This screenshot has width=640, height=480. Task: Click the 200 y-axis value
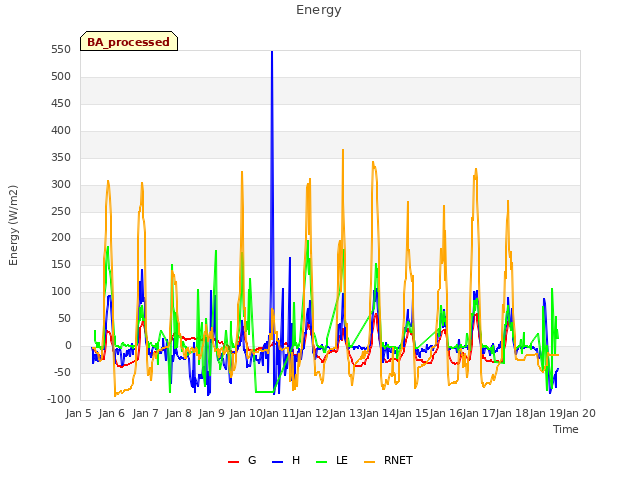click(61, 238)
